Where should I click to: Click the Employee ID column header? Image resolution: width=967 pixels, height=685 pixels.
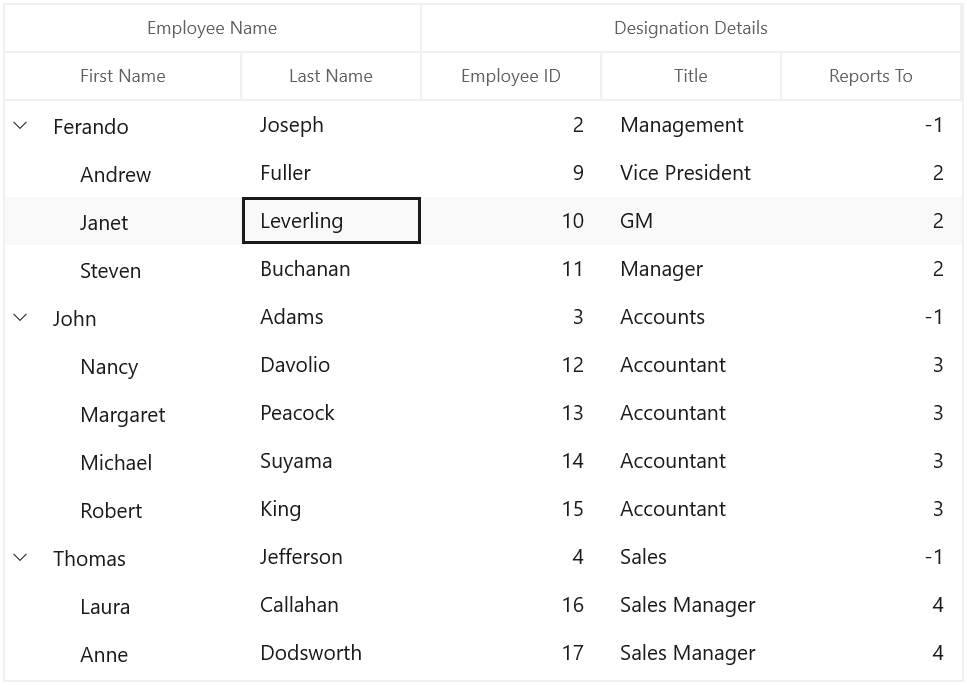click(511, 76)
